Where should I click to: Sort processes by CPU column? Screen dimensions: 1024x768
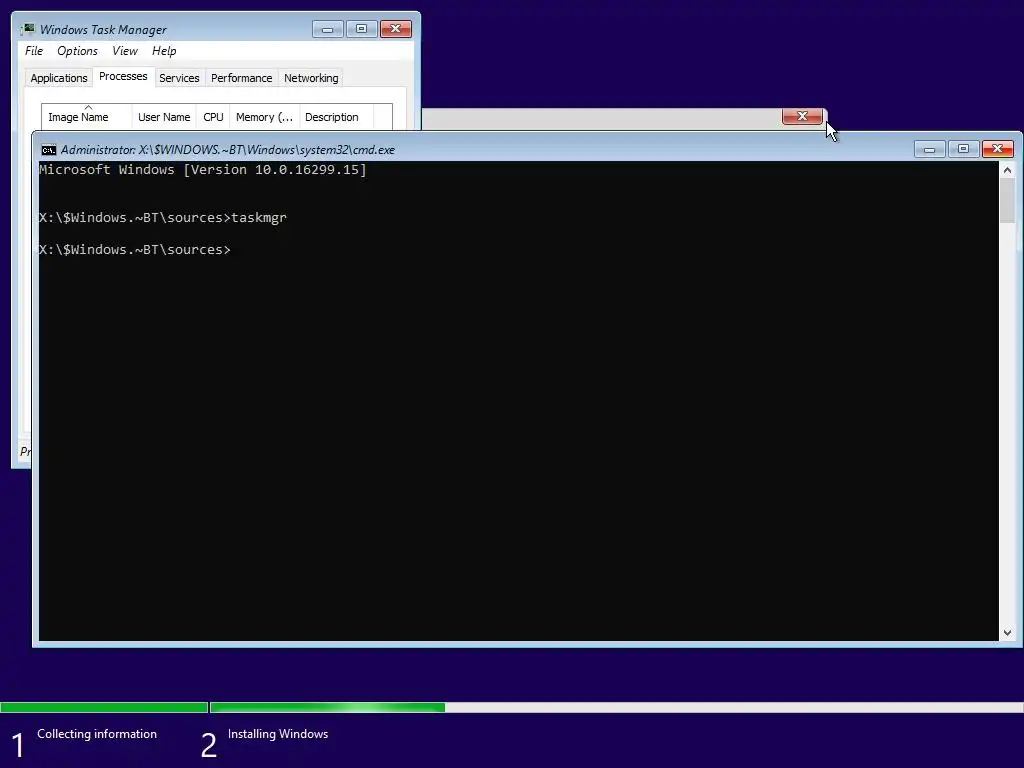[x=213, y=117]
